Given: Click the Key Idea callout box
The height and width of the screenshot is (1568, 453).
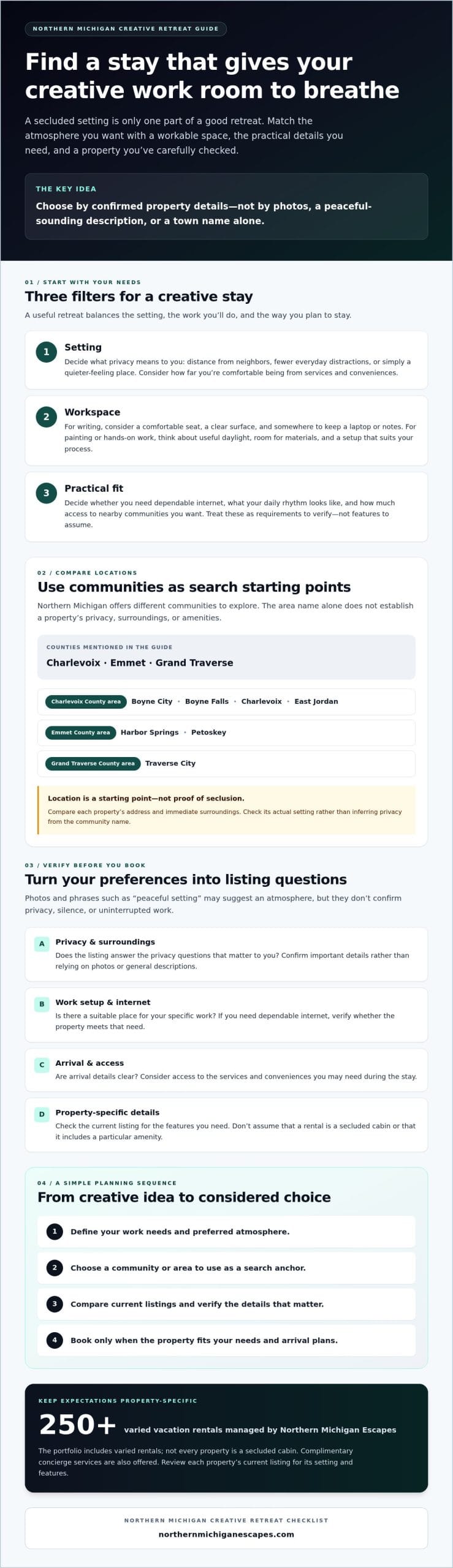Looking at the screenshot, I should 226,206.
